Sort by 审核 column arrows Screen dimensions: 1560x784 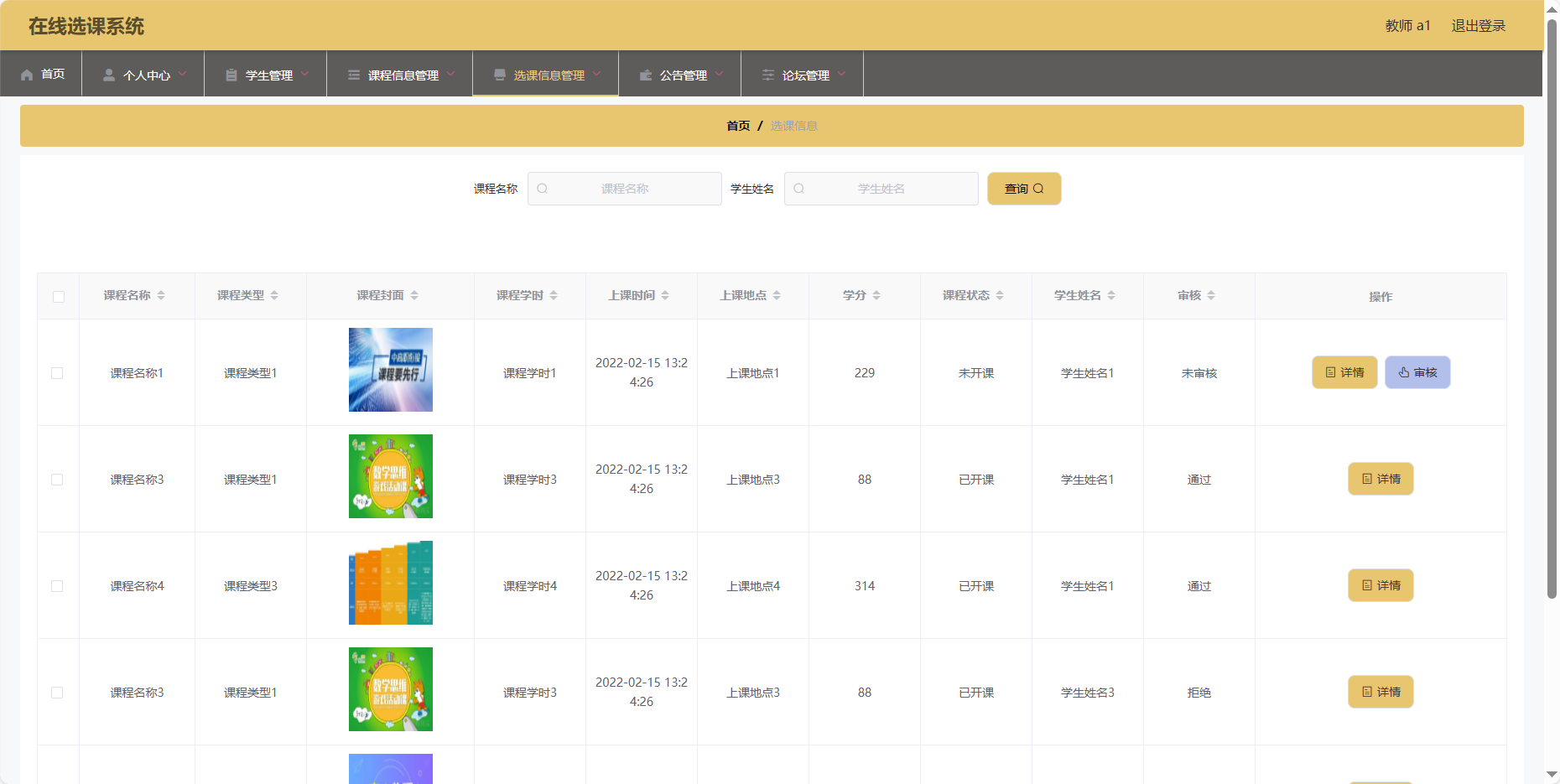point(1211,295)
